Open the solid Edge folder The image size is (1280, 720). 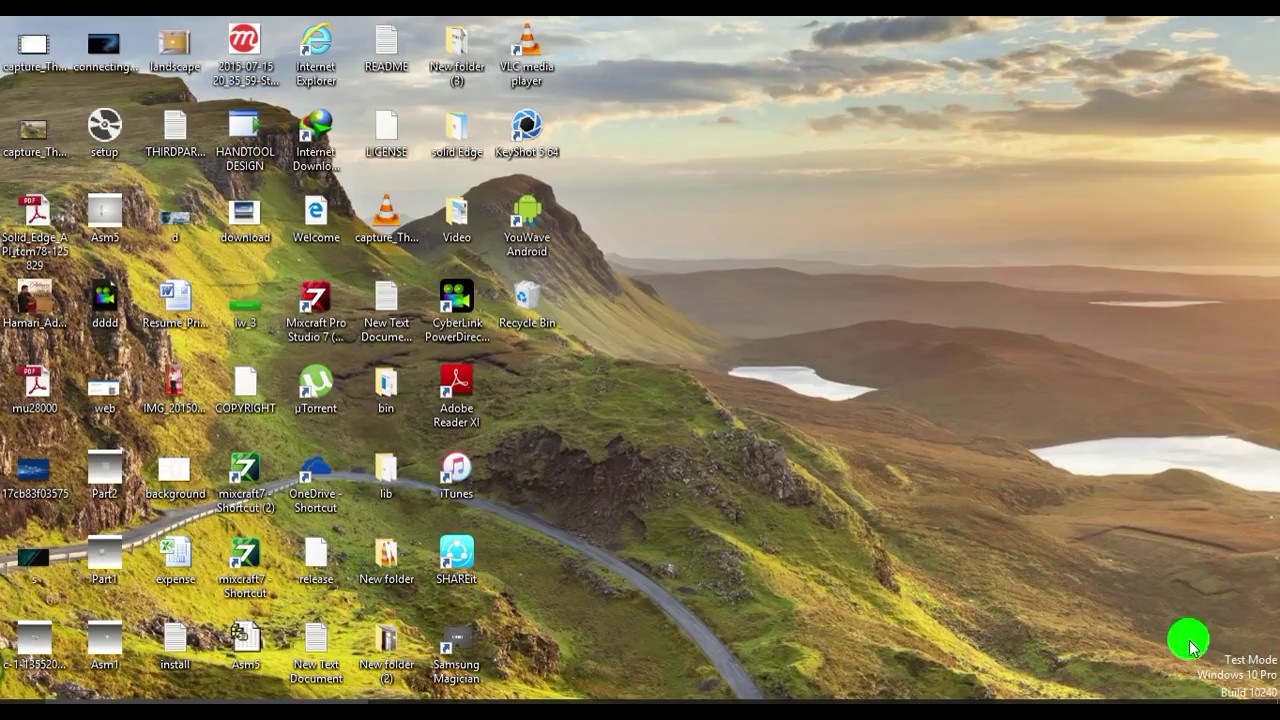point(456,135)
